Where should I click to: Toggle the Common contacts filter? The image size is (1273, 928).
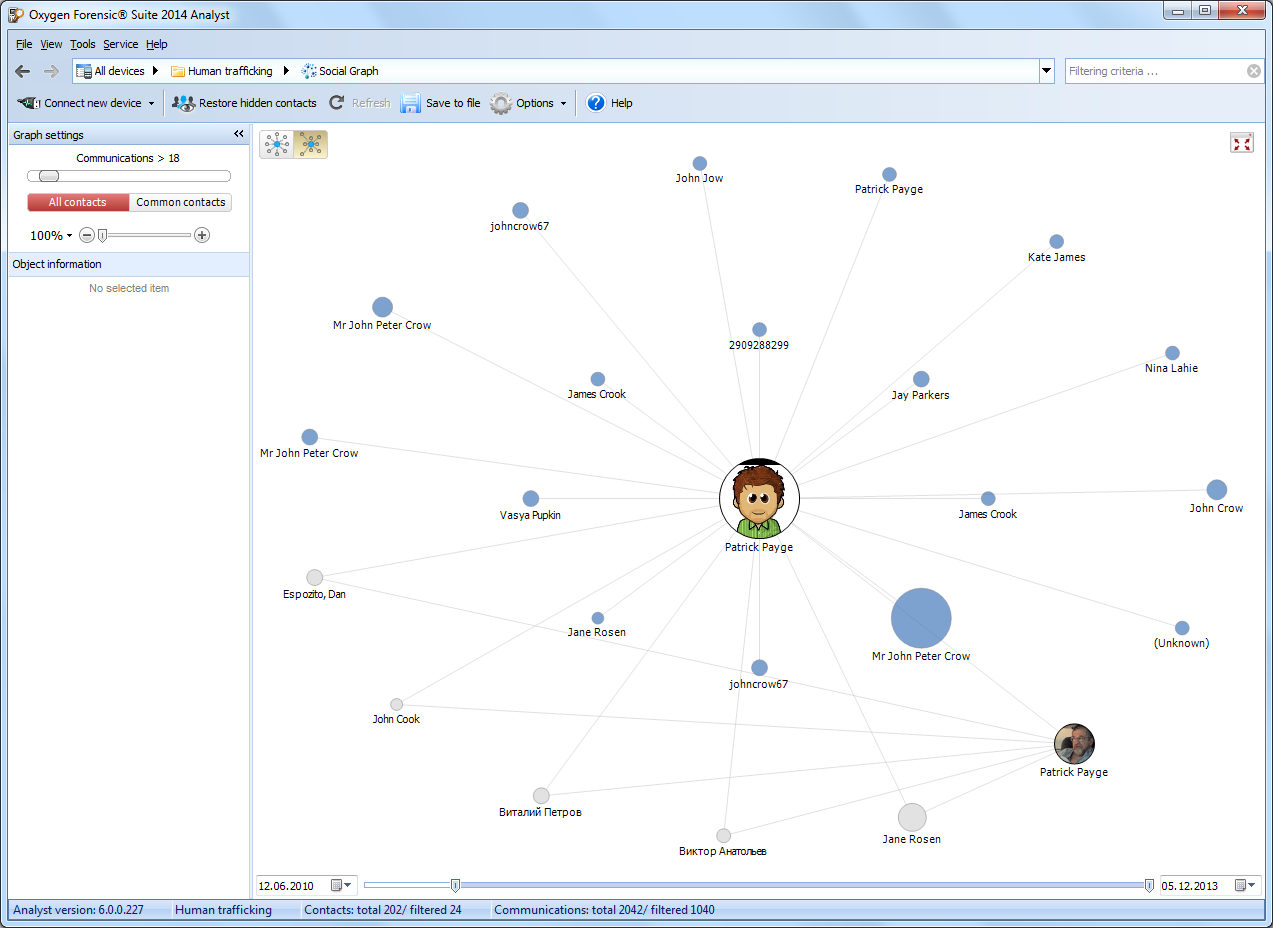click(181, 202)
